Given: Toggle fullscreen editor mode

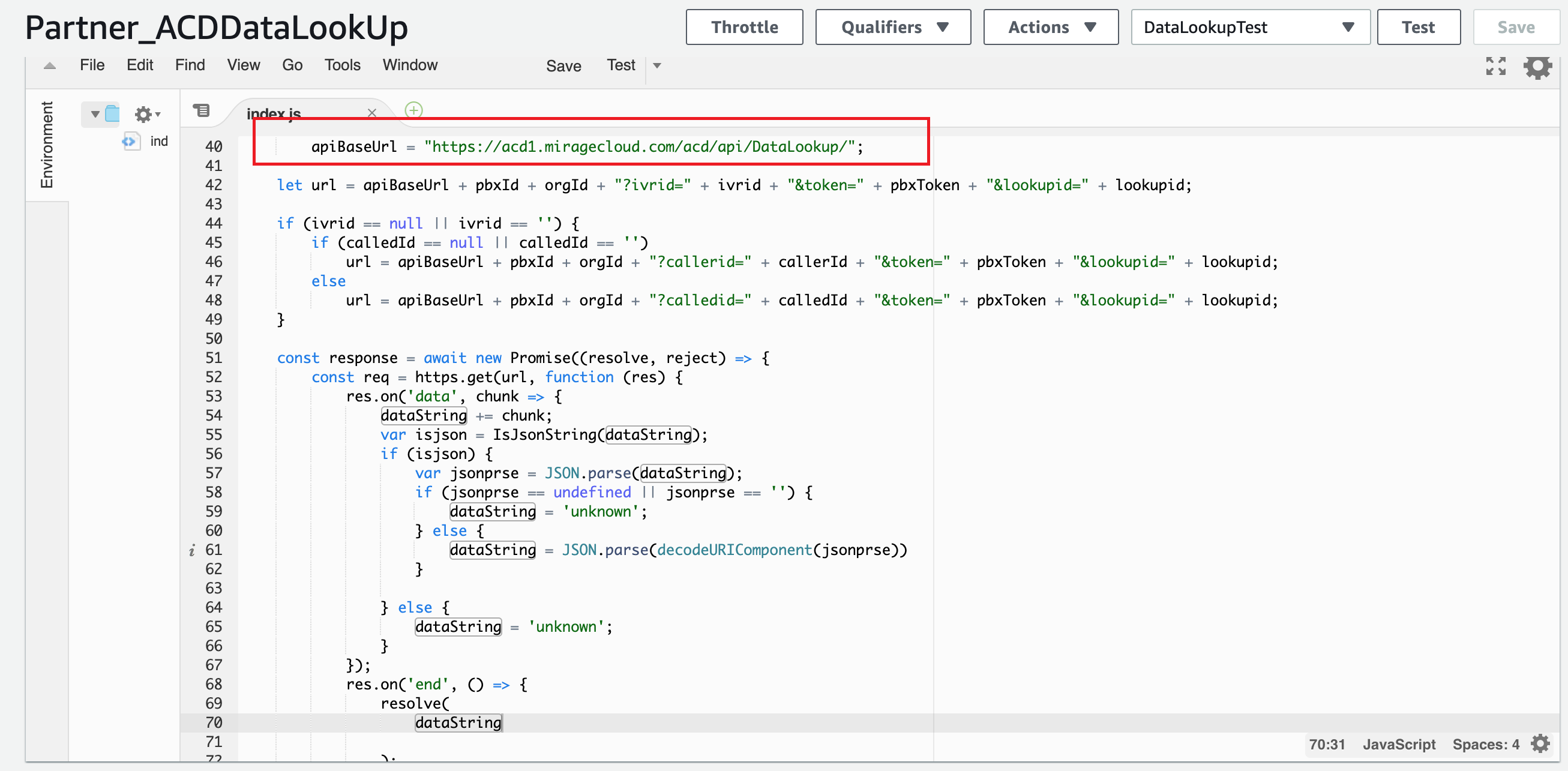Looking at the screenshot, I should point(1495,66).
